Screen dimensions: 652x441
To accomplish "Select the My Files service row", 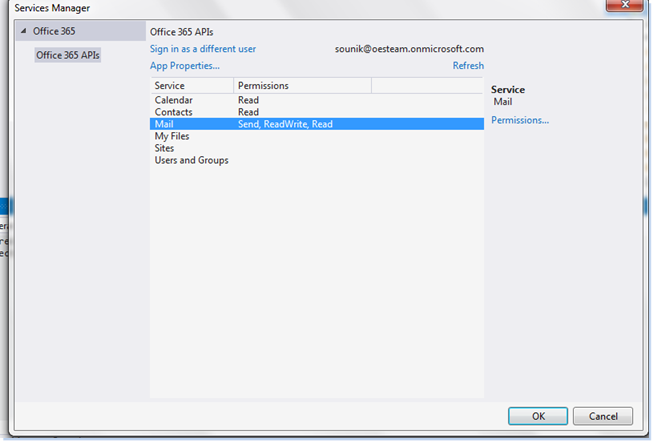I will [317, 136].
